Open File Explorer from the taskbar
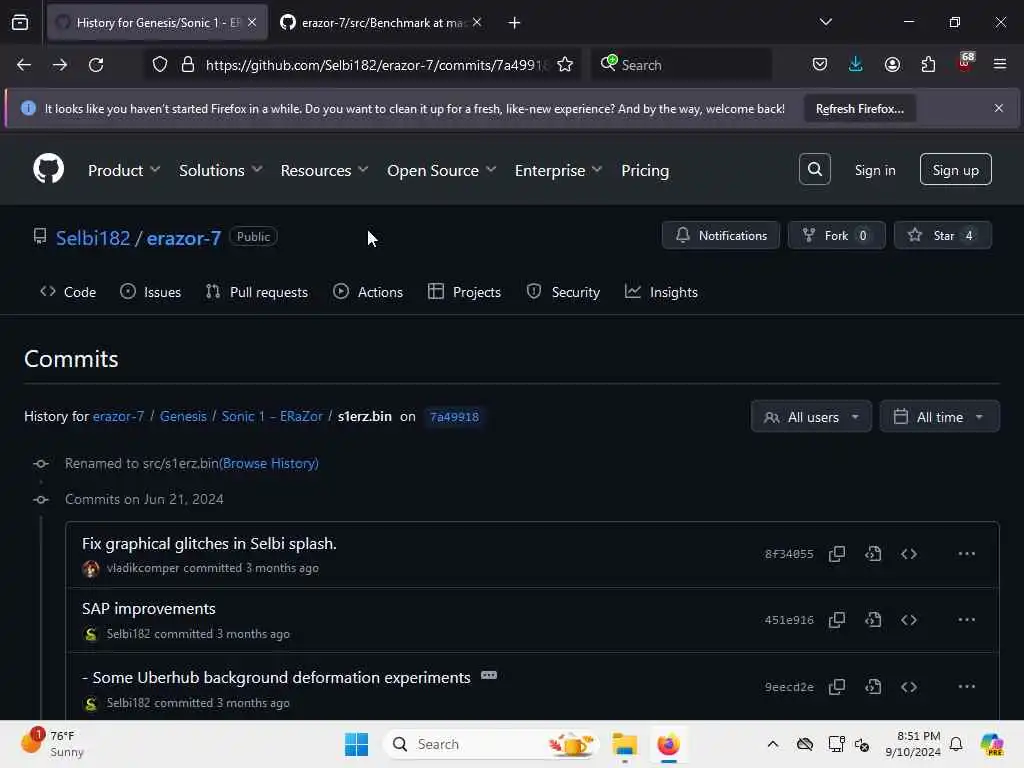 [624, 744]
